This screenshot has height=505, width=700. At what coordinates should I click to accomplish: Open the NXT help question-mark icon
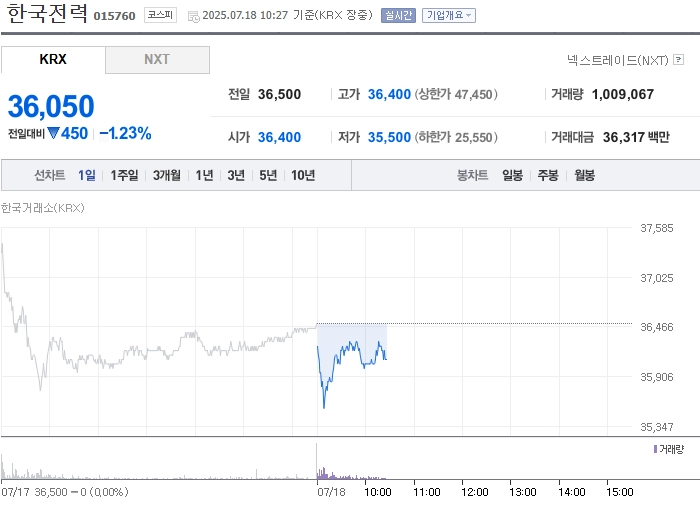[679, 59]
